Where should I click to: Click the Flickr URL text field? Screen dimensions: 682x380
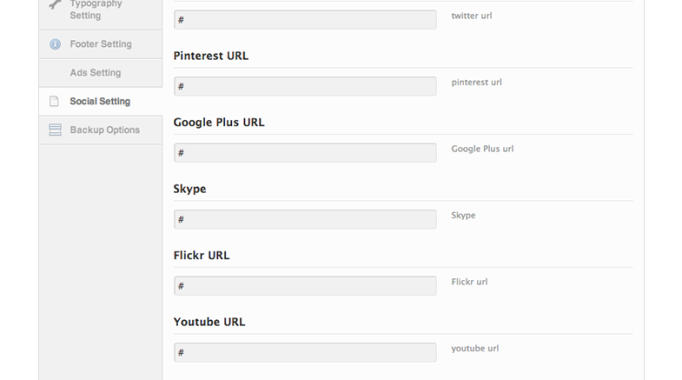(x=305, y=286)
